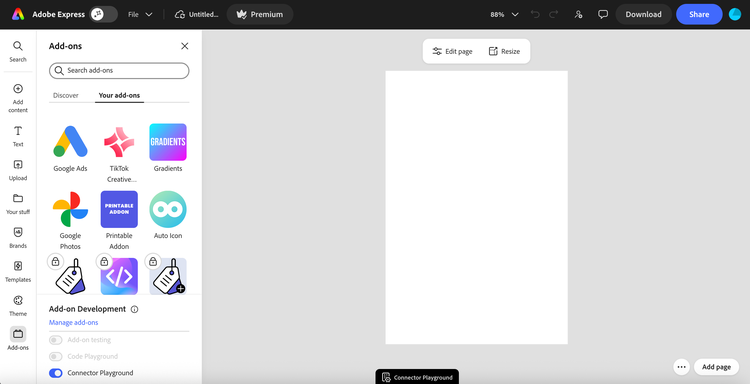
Task: Toggle Code Playground switch
Action: pos(55,357)
